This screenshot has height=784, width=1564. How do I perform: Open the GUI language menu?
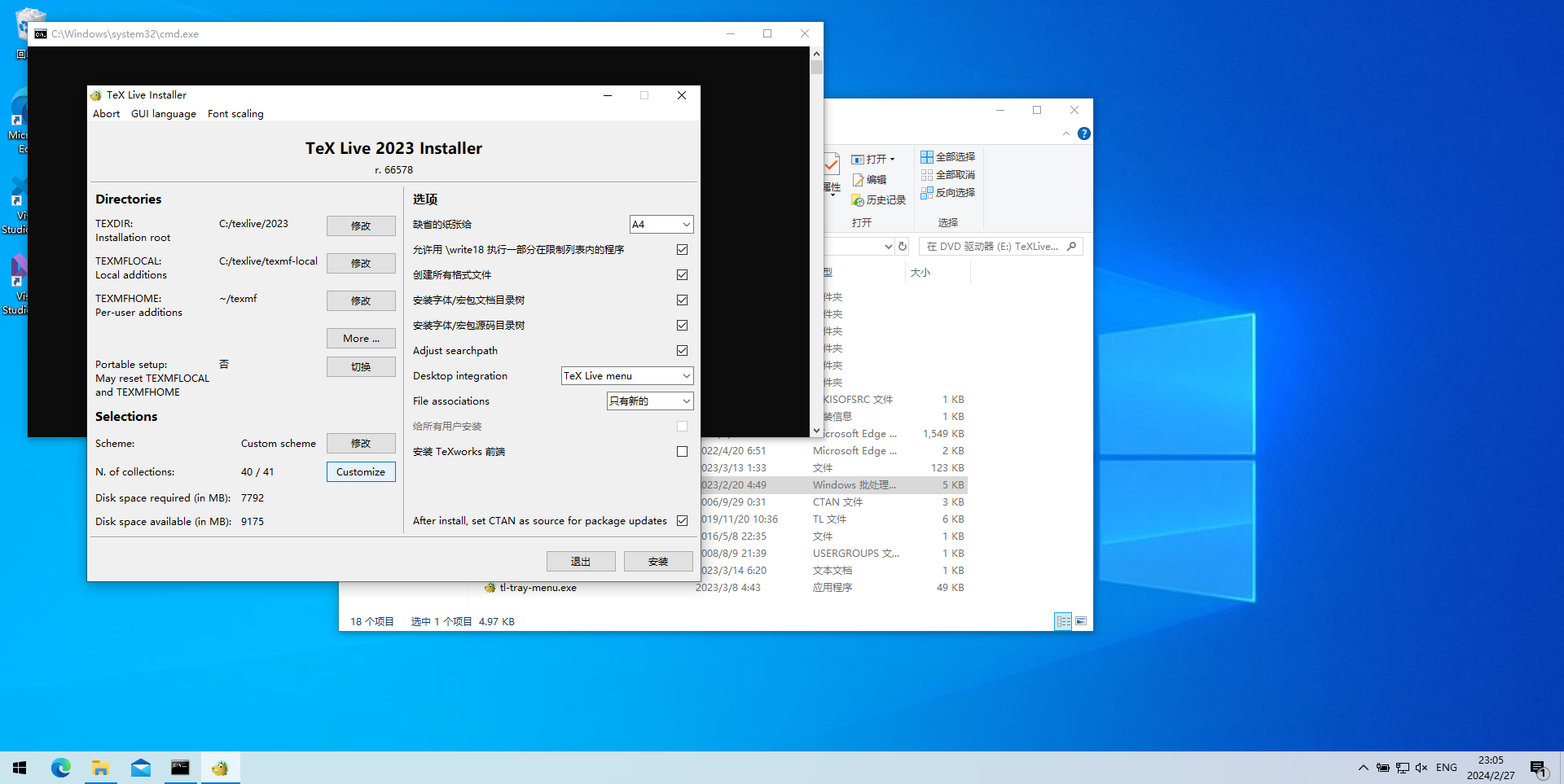tap(164, 114)
